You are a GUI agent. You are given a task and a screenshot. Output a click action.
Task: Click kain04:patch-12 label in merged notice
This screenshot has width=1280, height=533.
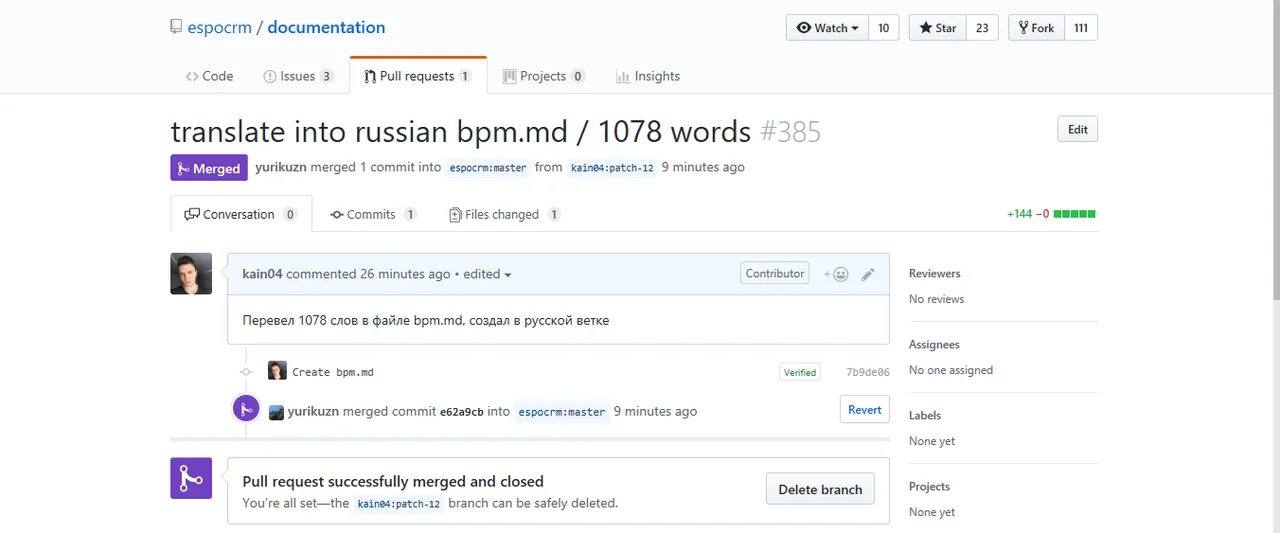click(x=399, y=503)
